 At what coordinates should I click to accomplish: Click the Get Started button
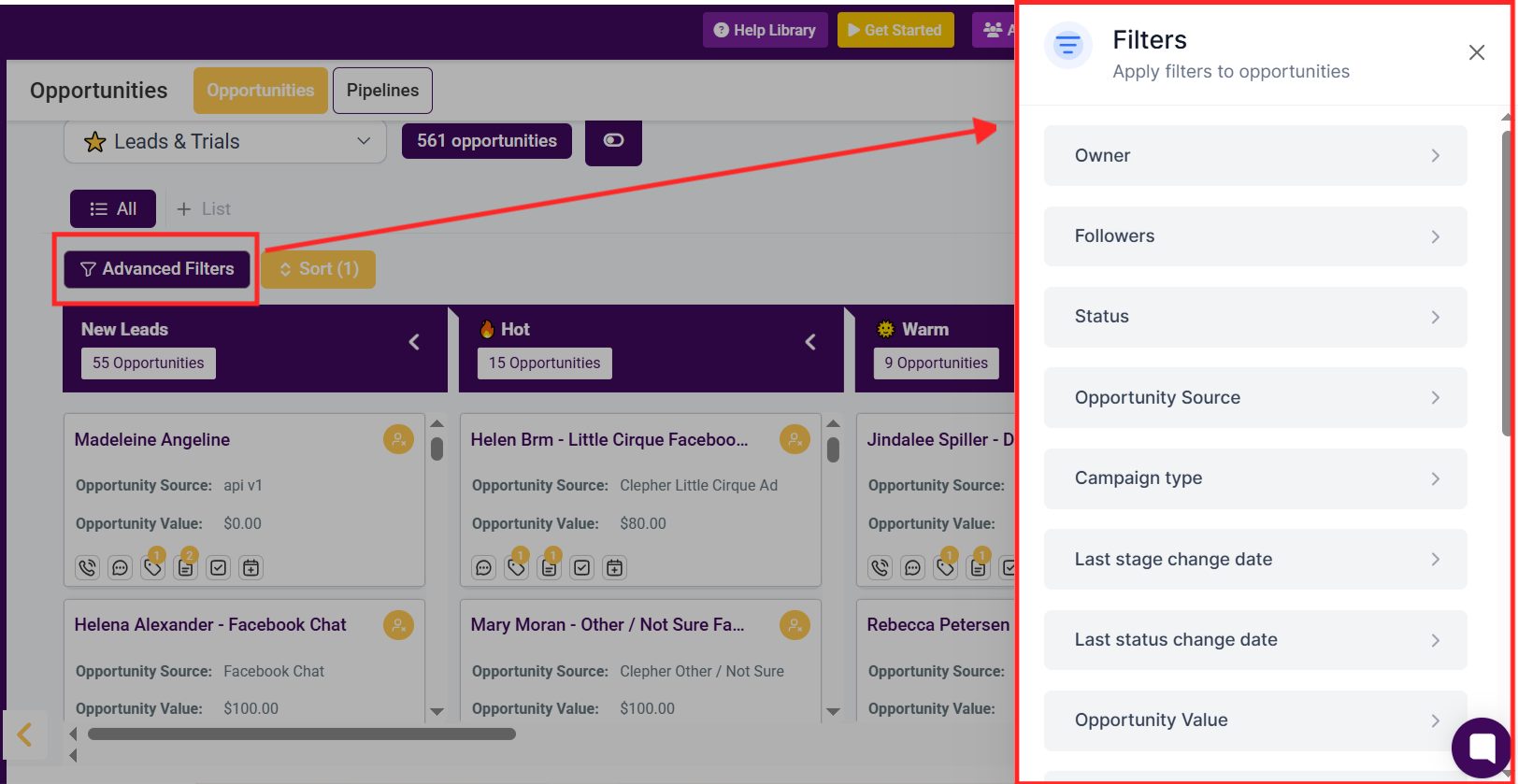click(x=895, y=30)
